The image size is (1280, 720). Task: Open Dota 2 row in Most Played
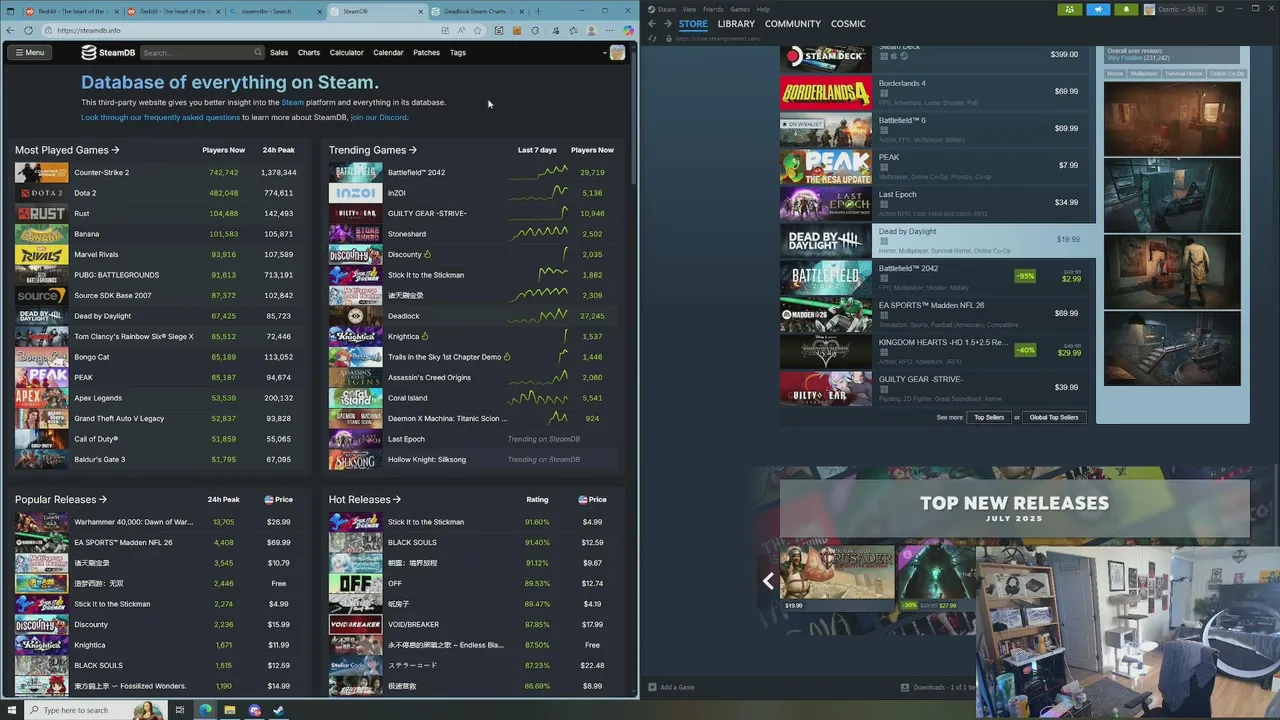[156, 193]
